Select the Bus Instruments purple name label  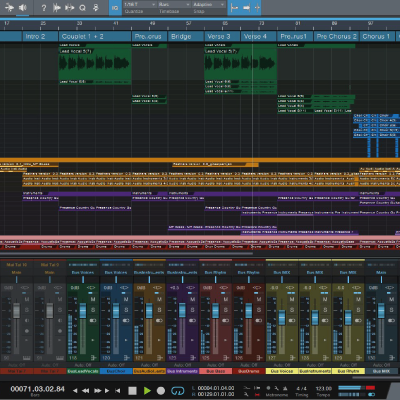[182, 371]
